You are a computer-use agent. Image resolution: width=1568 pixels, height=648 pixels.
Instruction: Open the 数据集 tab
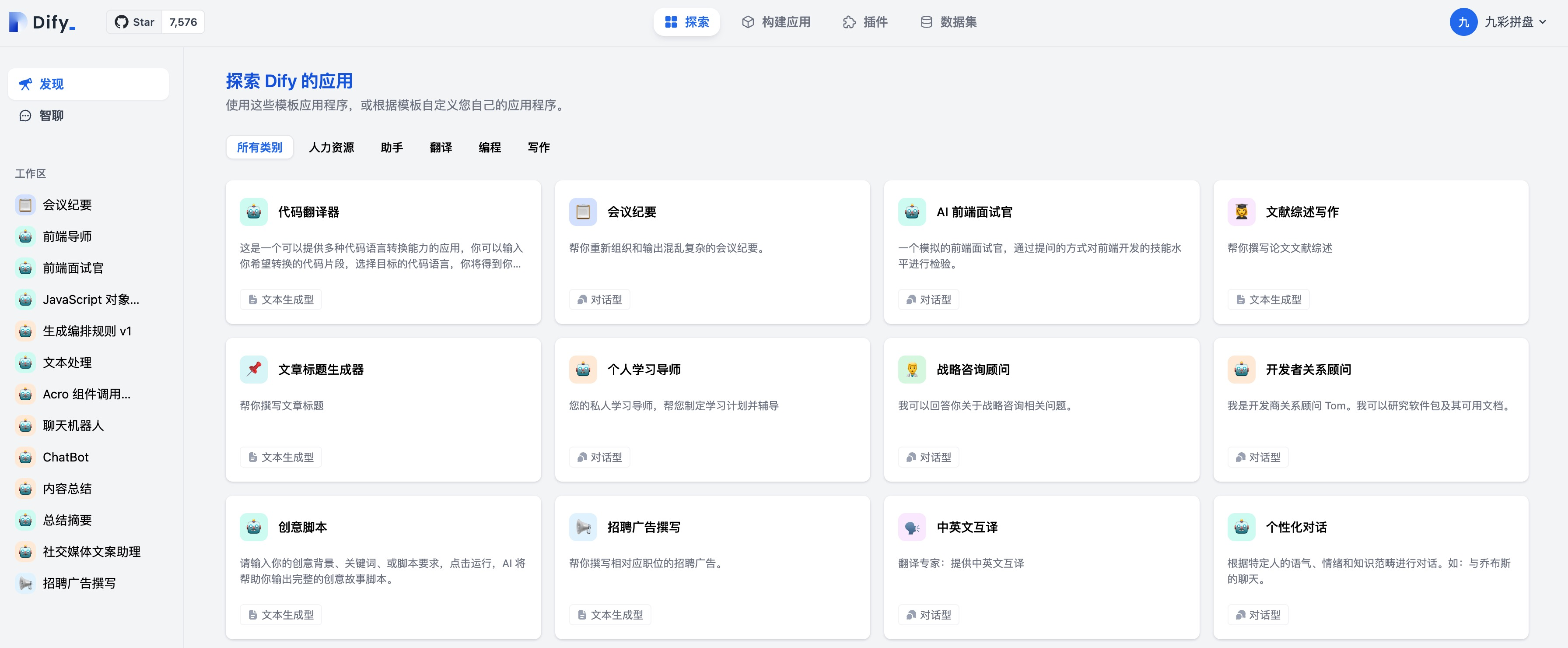click(x=948, y=22)
